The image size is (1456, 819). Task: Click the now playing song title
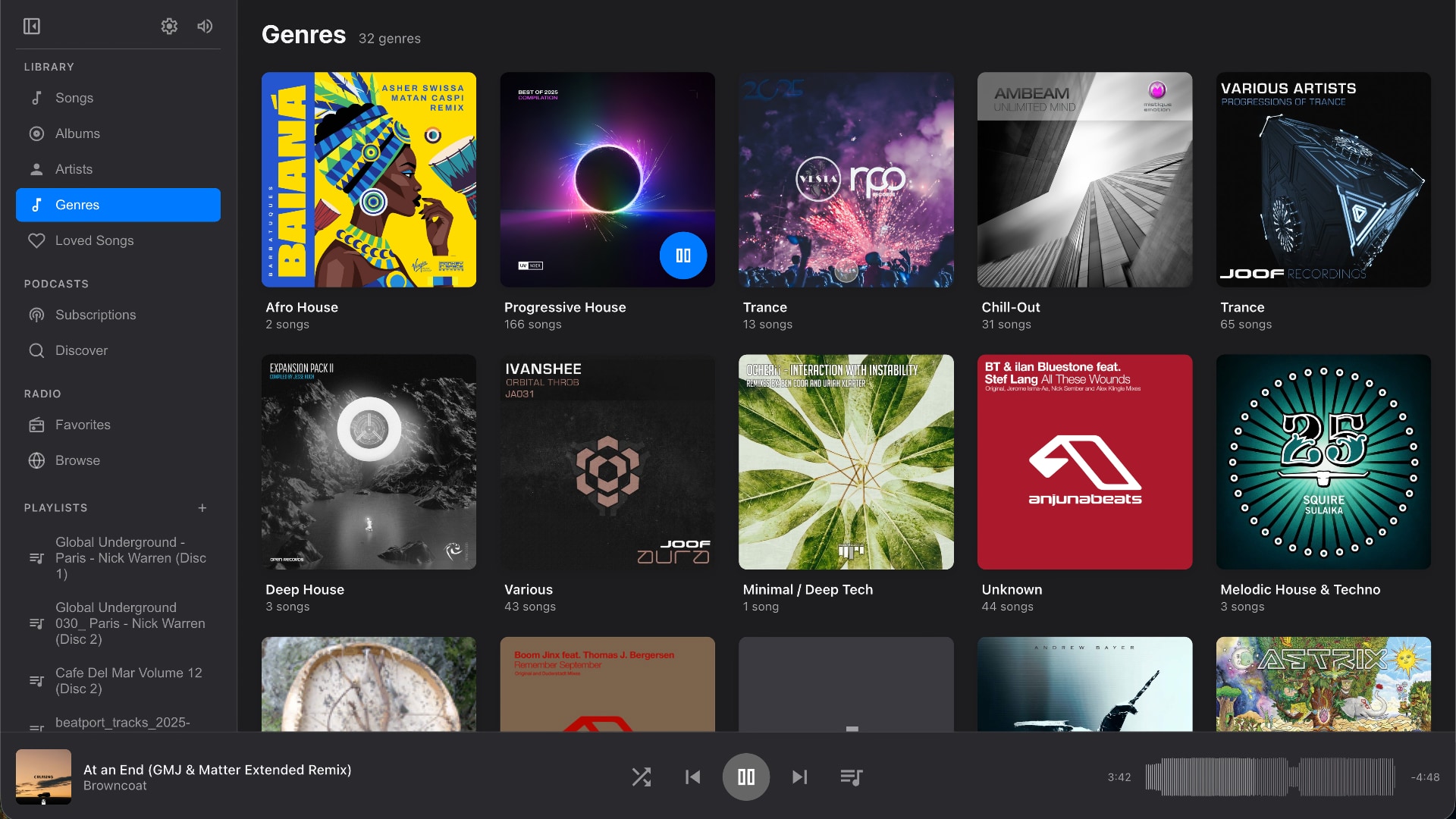(x=217, y=770)
